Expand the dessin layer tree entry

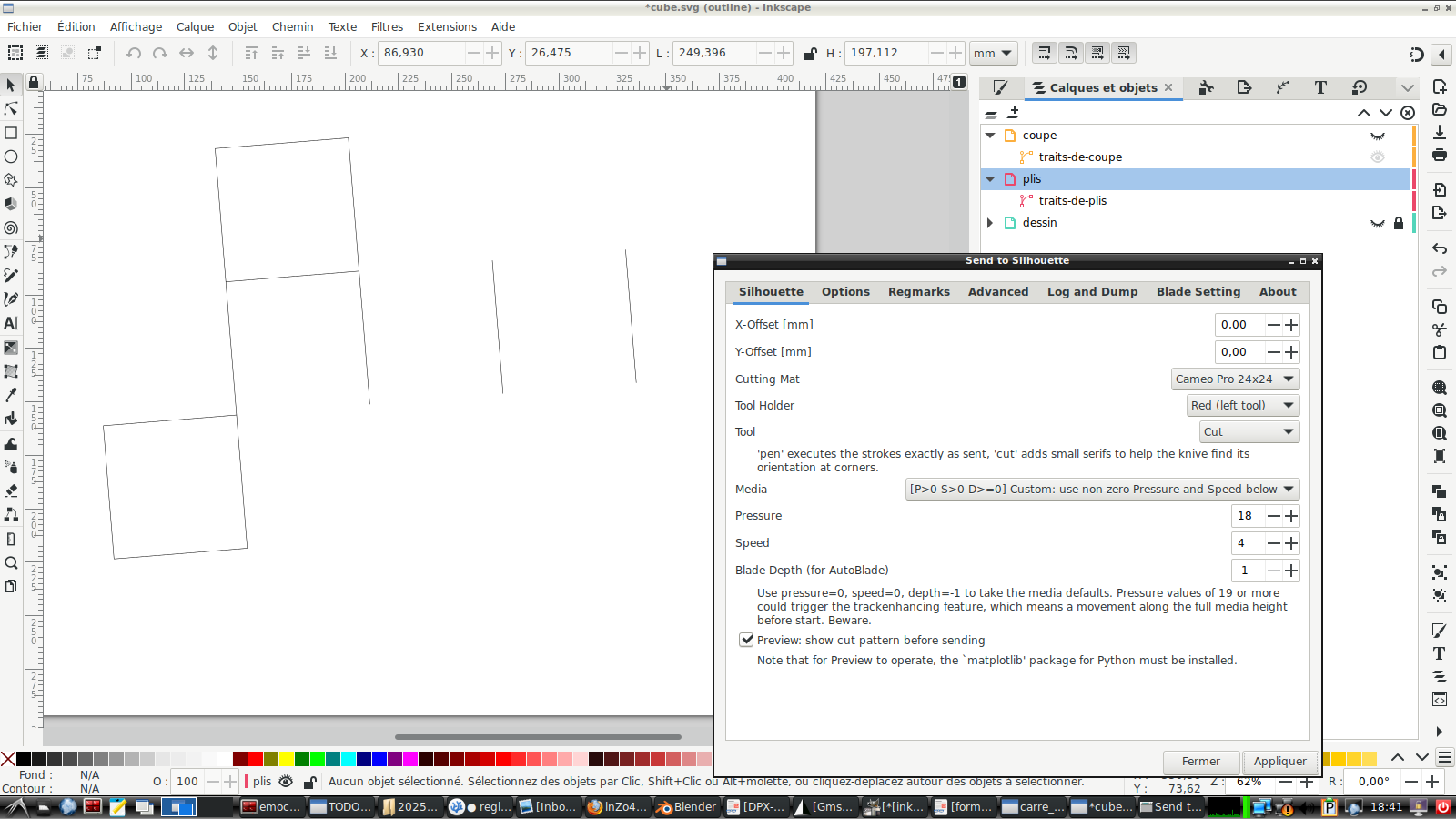pos(990,223)
